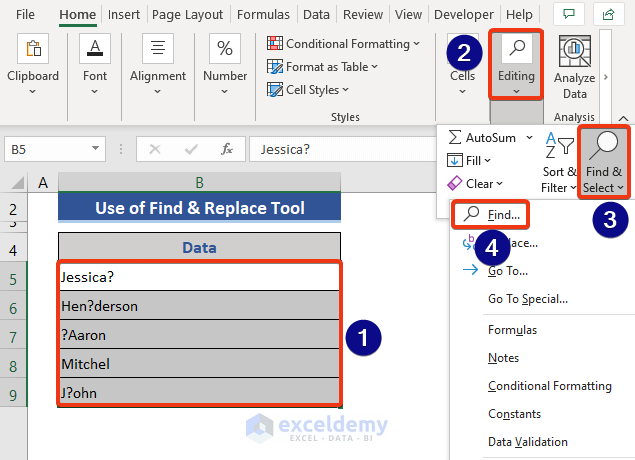The height and width of the screenshot is (460, 635).
Task: Expand the Alignment group chevron
Action: click(x=158, y=92)
